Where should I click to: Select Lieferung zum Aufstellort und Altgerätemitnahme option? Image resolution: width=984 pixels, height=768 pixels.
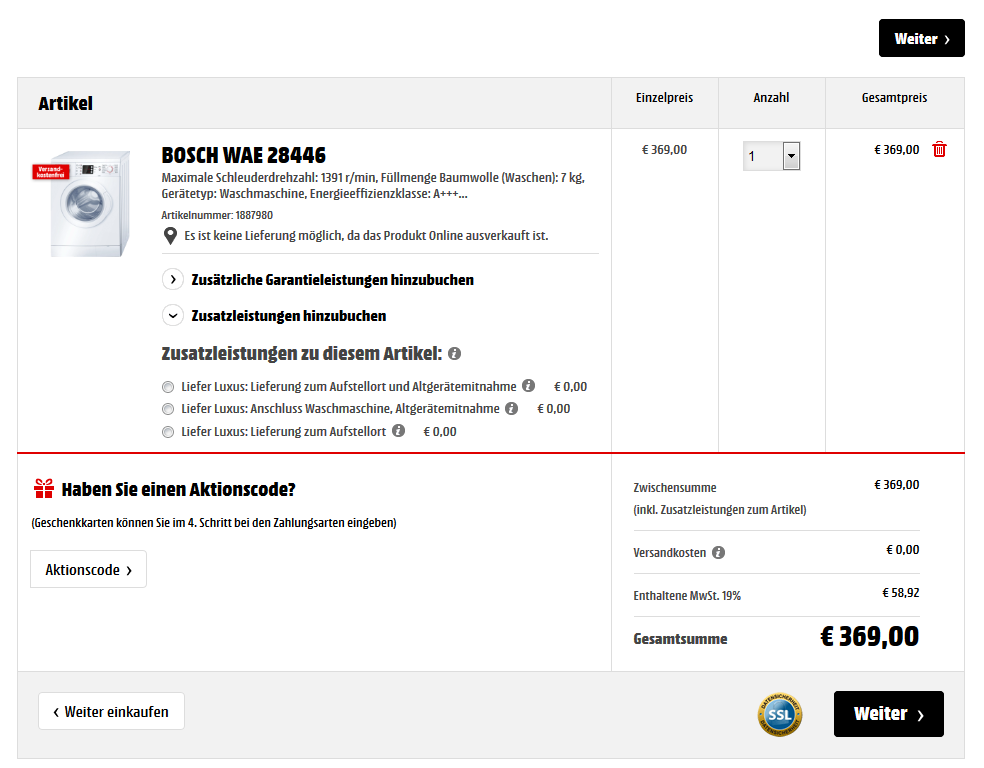click(x=168, y=387)
